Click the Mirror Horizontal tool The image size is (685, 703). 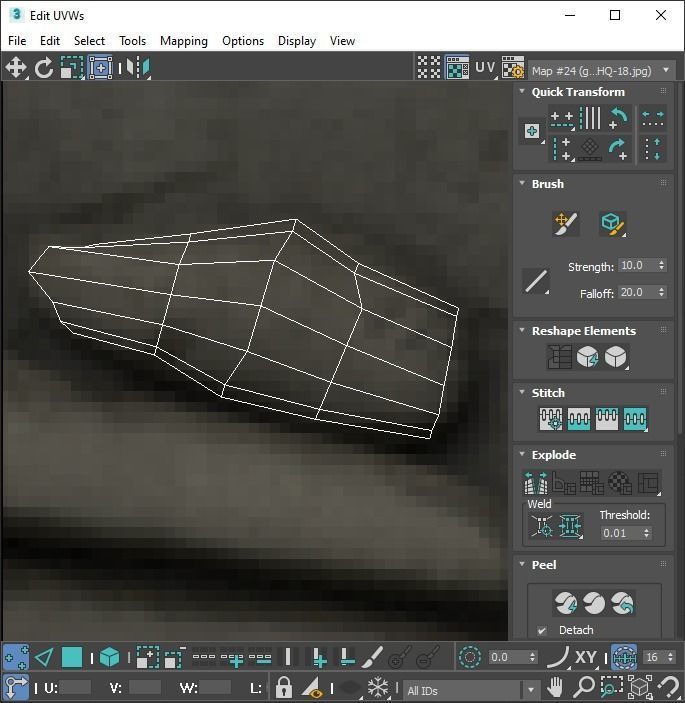pyautogui.click(x=138, y=68)
